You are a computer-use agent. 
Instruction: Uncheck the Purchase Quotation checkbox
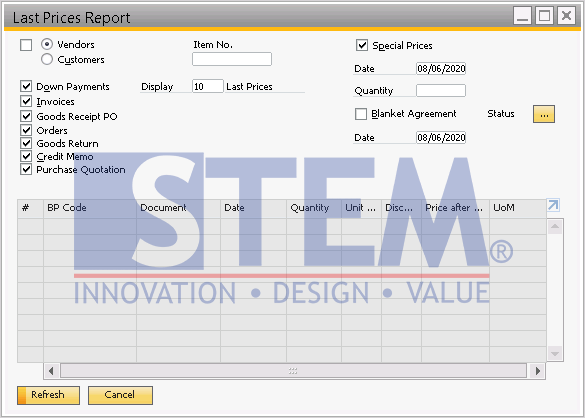(x=26, y=169)
